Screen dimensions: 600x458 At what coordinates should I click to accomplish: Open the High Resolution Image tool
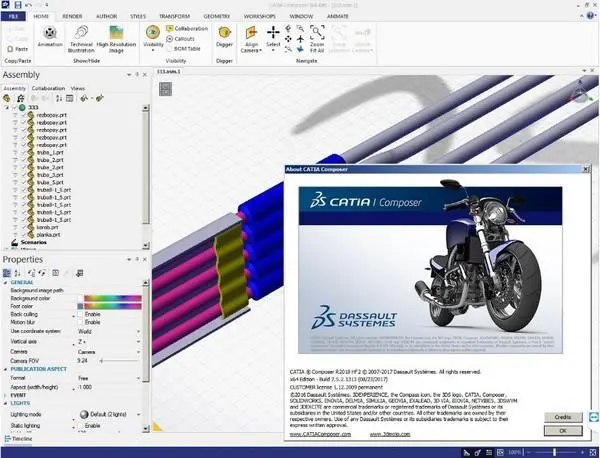[116, 39]
